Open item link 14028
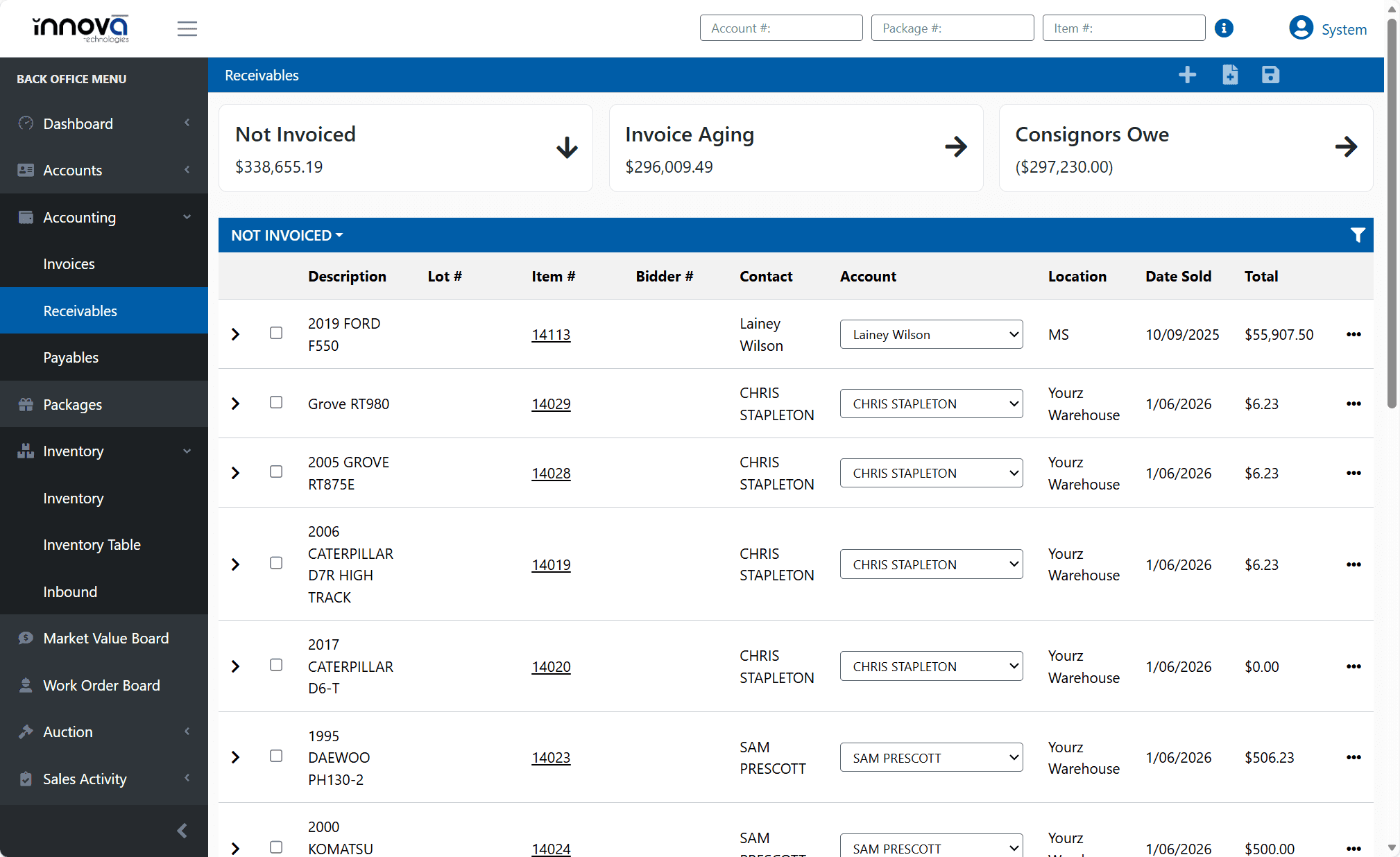Viewport: 1400px width, 857px height. tap(551, 474)
